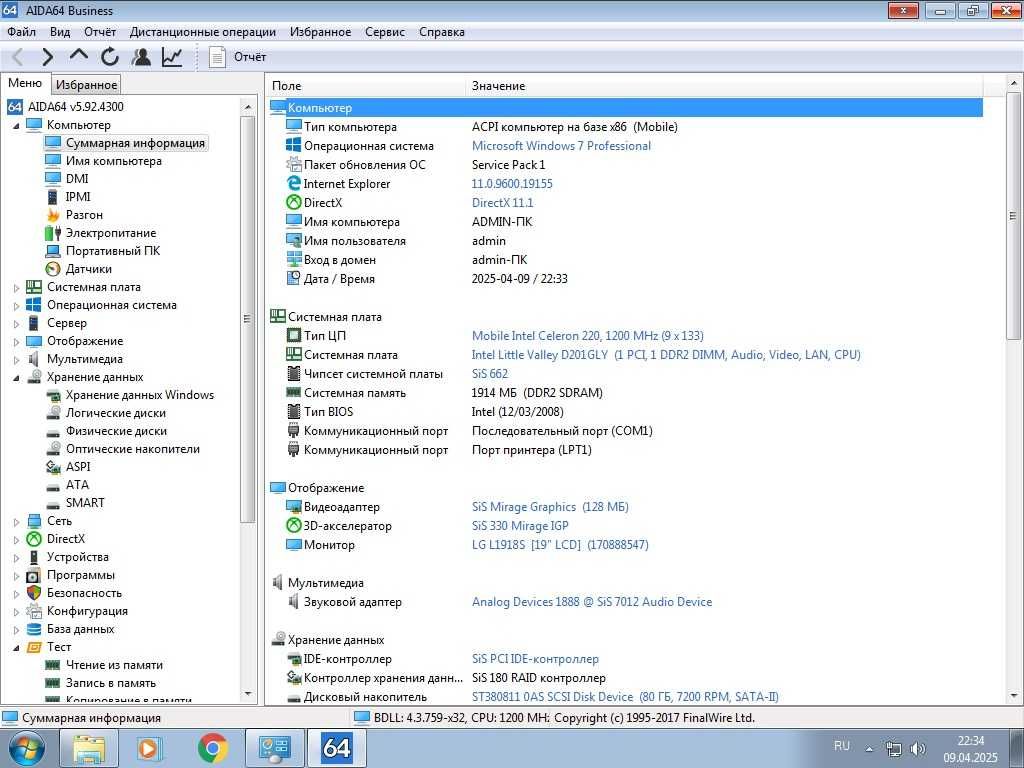The image size is (1024, 768).
Task: Open База данных icon
Action: click(x=34, y=629)
